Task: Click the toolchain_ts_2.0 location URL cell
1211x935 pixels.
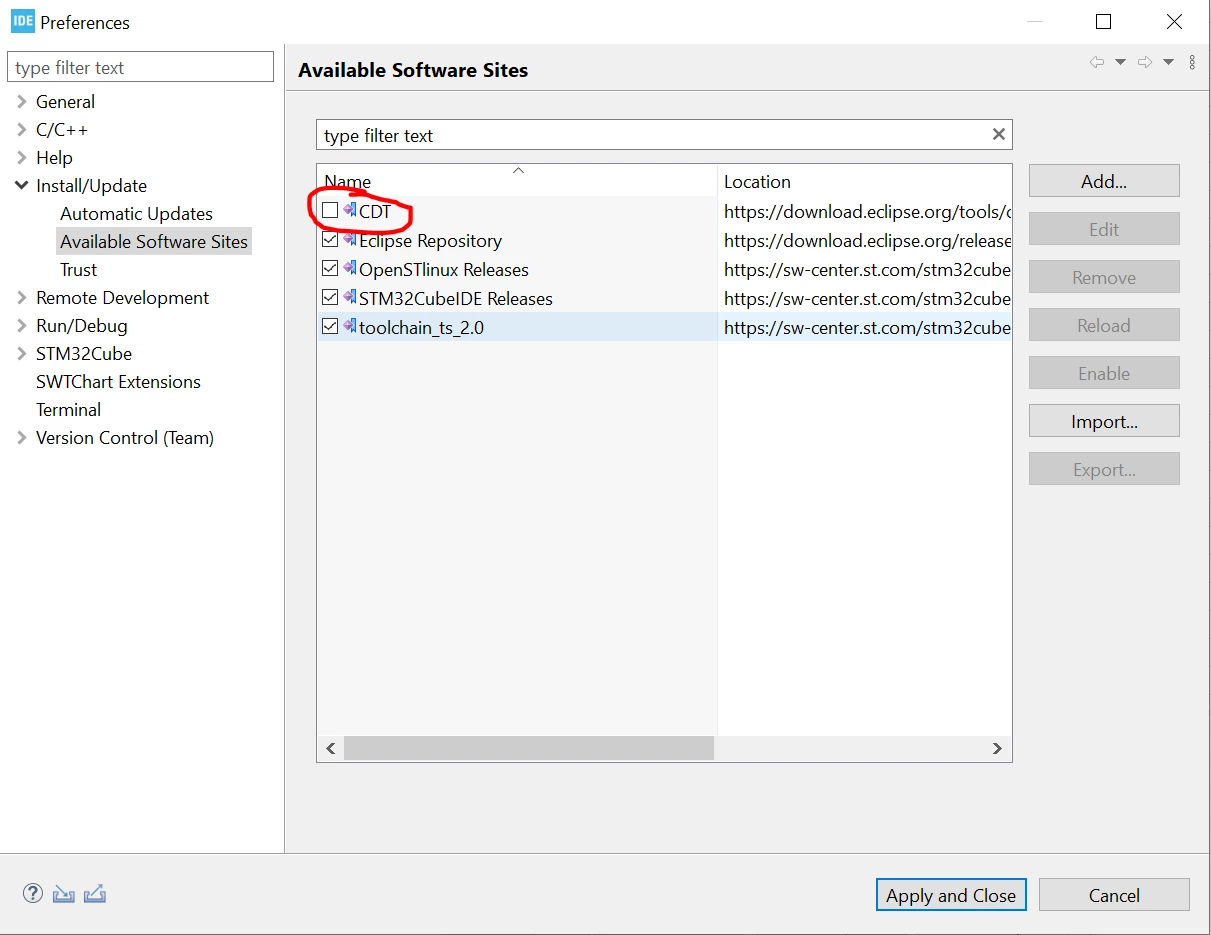Action: [865, 327]
